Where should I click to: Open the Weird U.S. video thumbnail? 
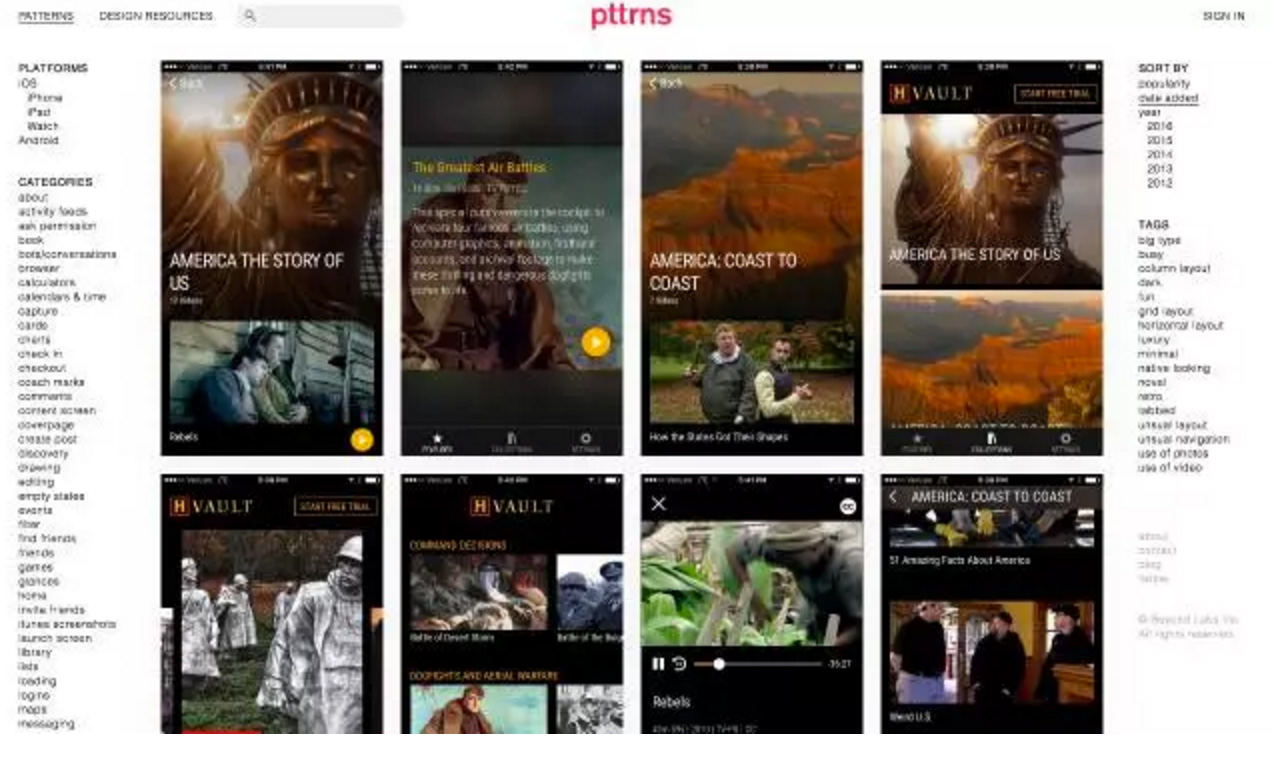(x=992, y=651)
